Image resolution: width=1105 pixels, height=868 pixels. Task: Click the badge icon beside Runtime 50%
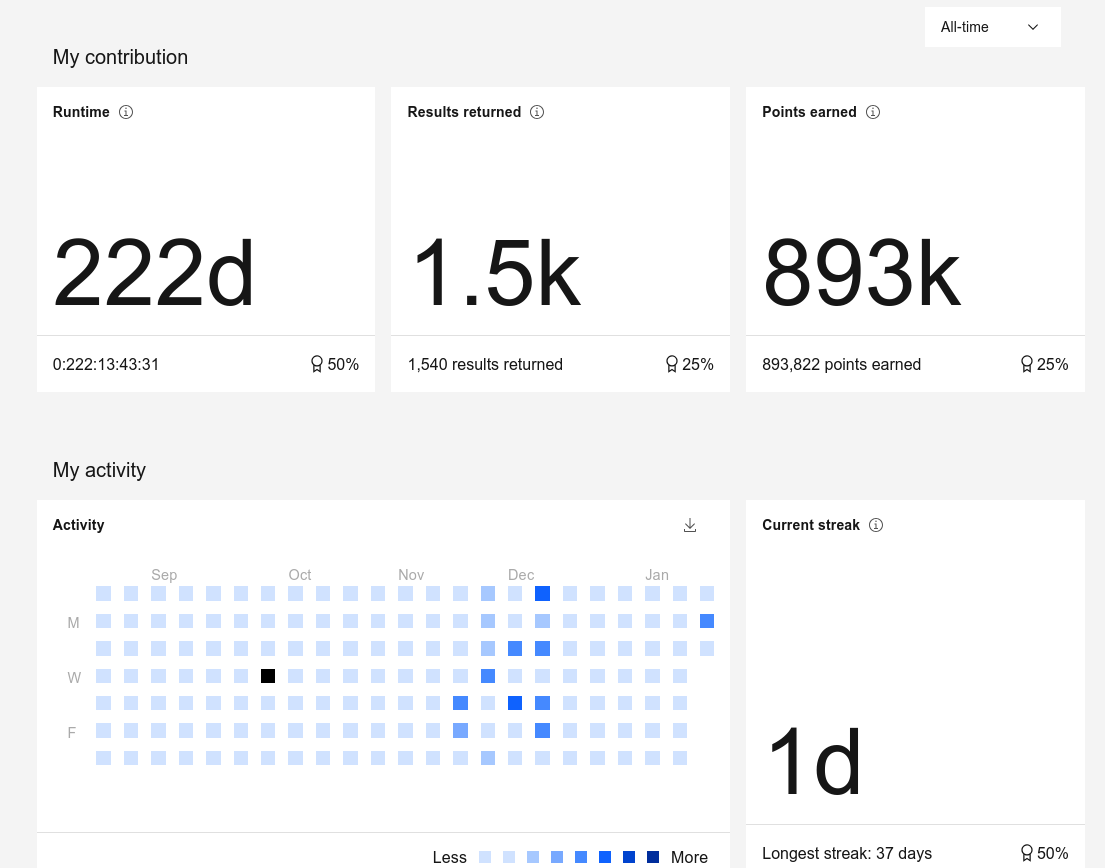[x=317, y=364]
